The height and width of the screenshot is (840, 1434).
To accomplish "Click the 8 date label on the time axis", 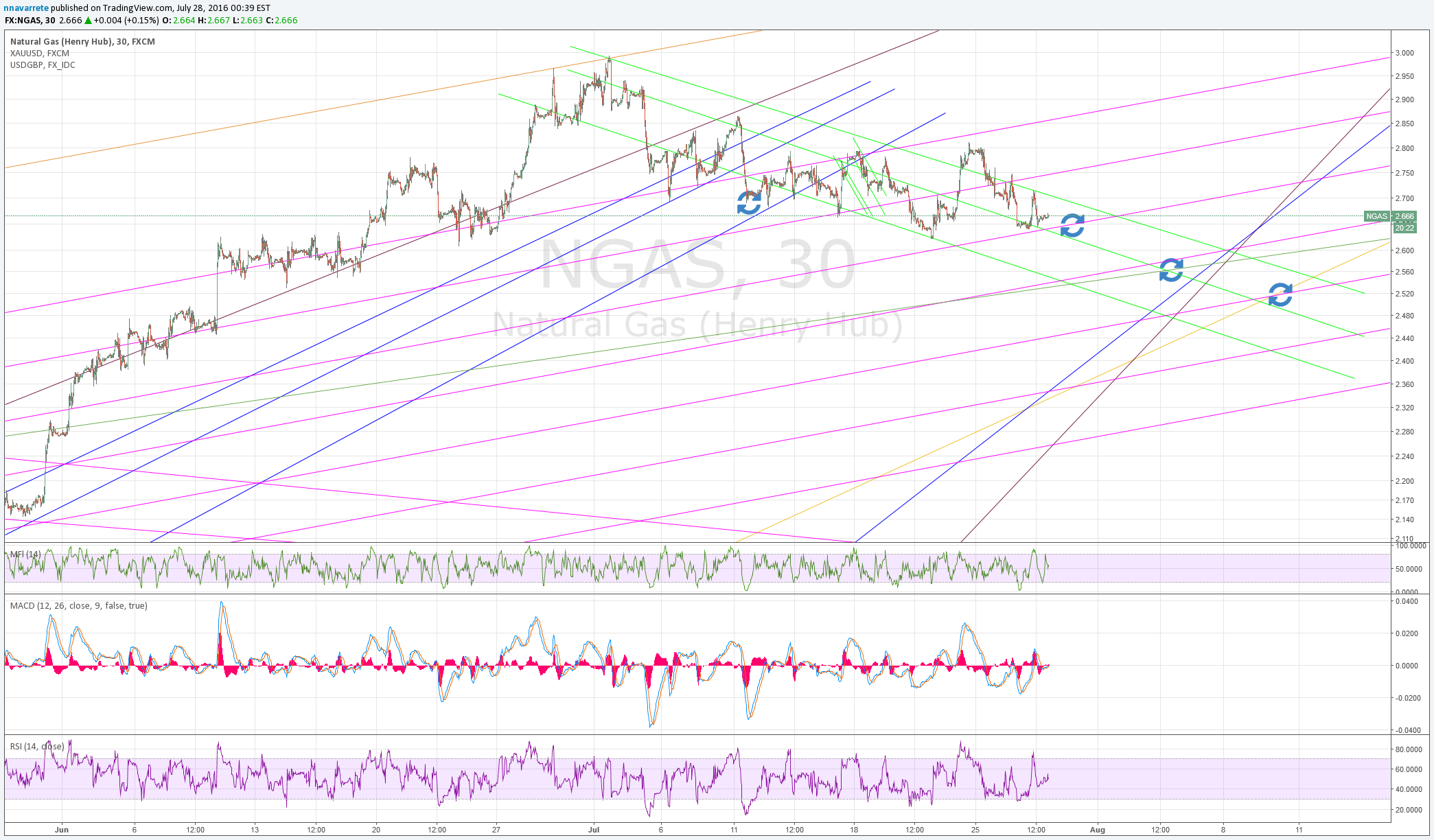I will 1223,830.
